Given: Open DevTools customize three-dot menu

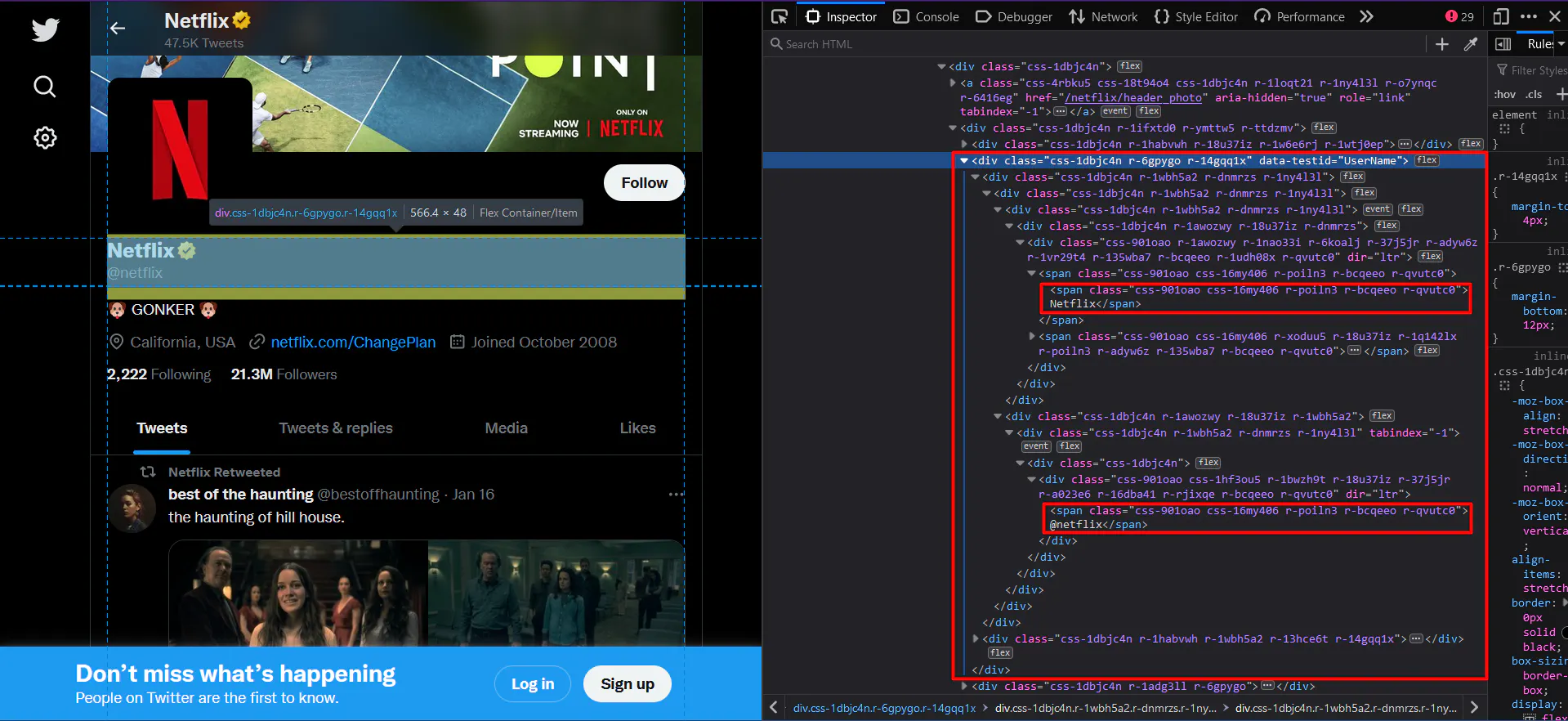Looking at the screenshot, I should [1529, 16].
